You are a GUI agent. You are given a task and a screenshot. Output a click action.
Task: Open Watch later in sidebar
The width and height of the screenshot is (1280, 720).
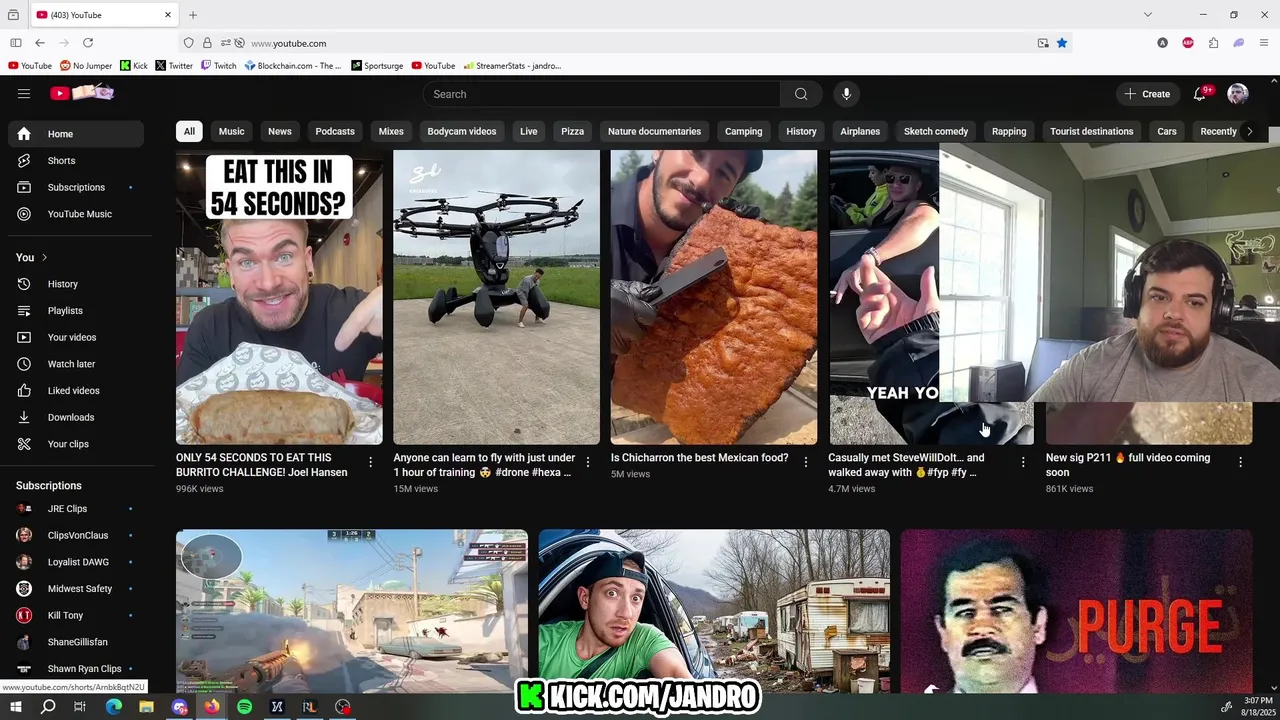(76, 364)
